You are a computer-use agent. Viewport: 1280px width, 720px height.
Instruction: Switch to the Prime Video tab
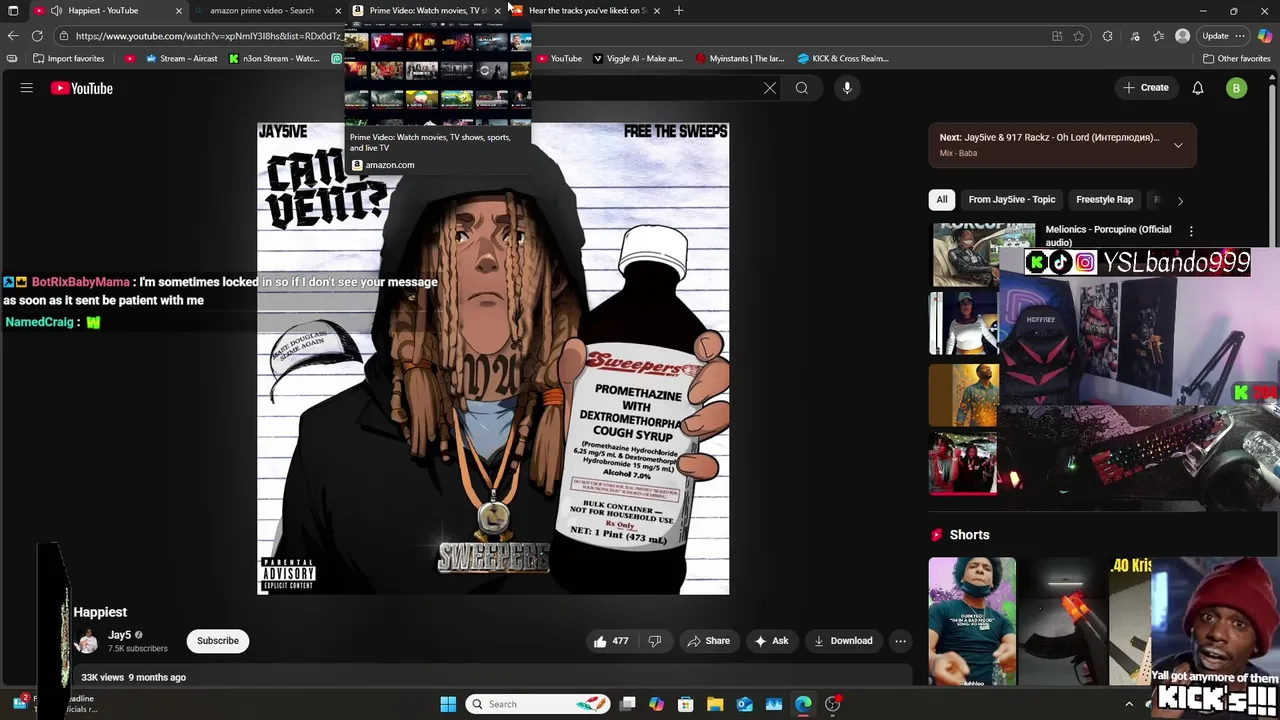coord(427,11)
